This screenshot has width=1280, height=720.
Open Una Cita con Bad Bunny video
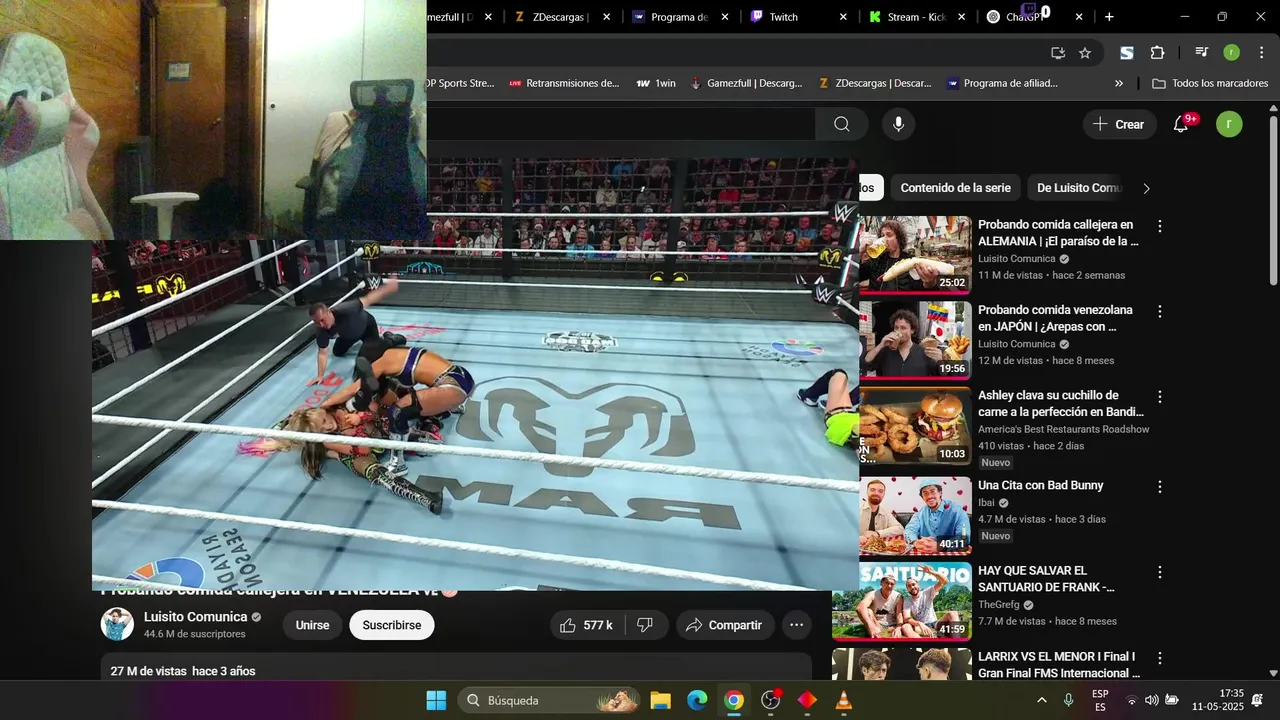coord(1040,485)
